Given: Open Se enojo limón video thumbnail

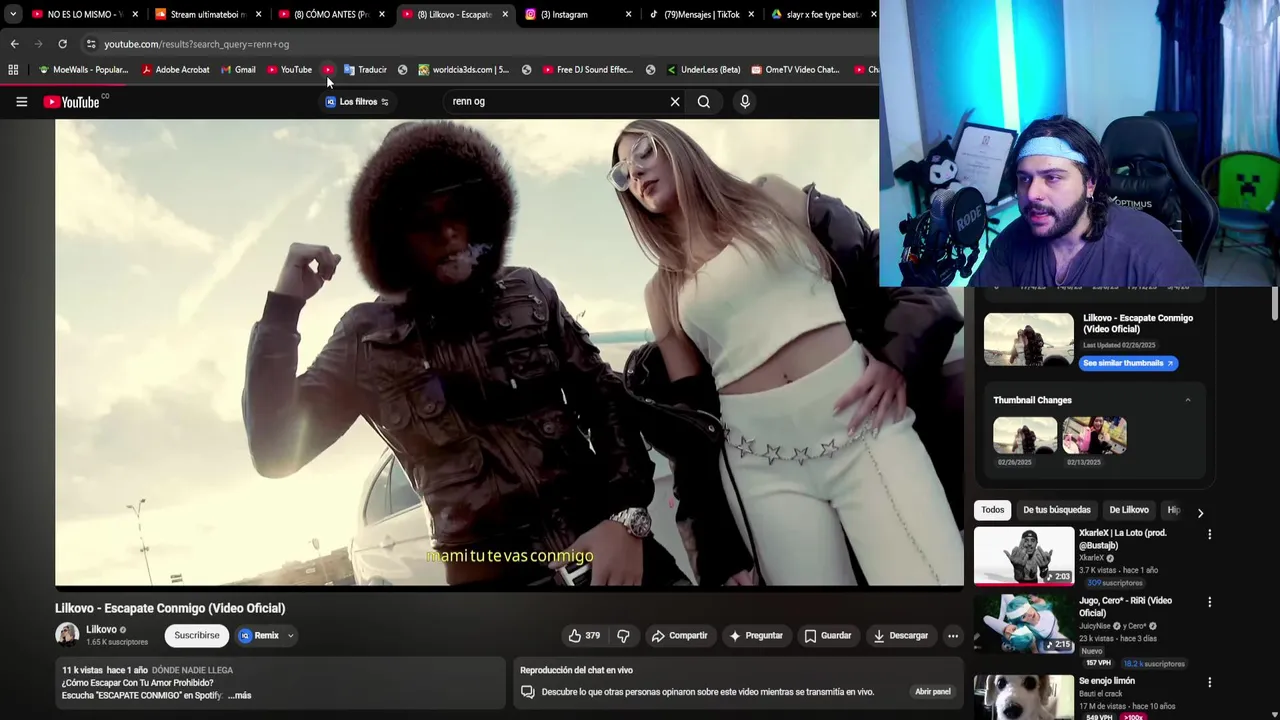Looking at the screenshot, I should (x=1024, y=698).
